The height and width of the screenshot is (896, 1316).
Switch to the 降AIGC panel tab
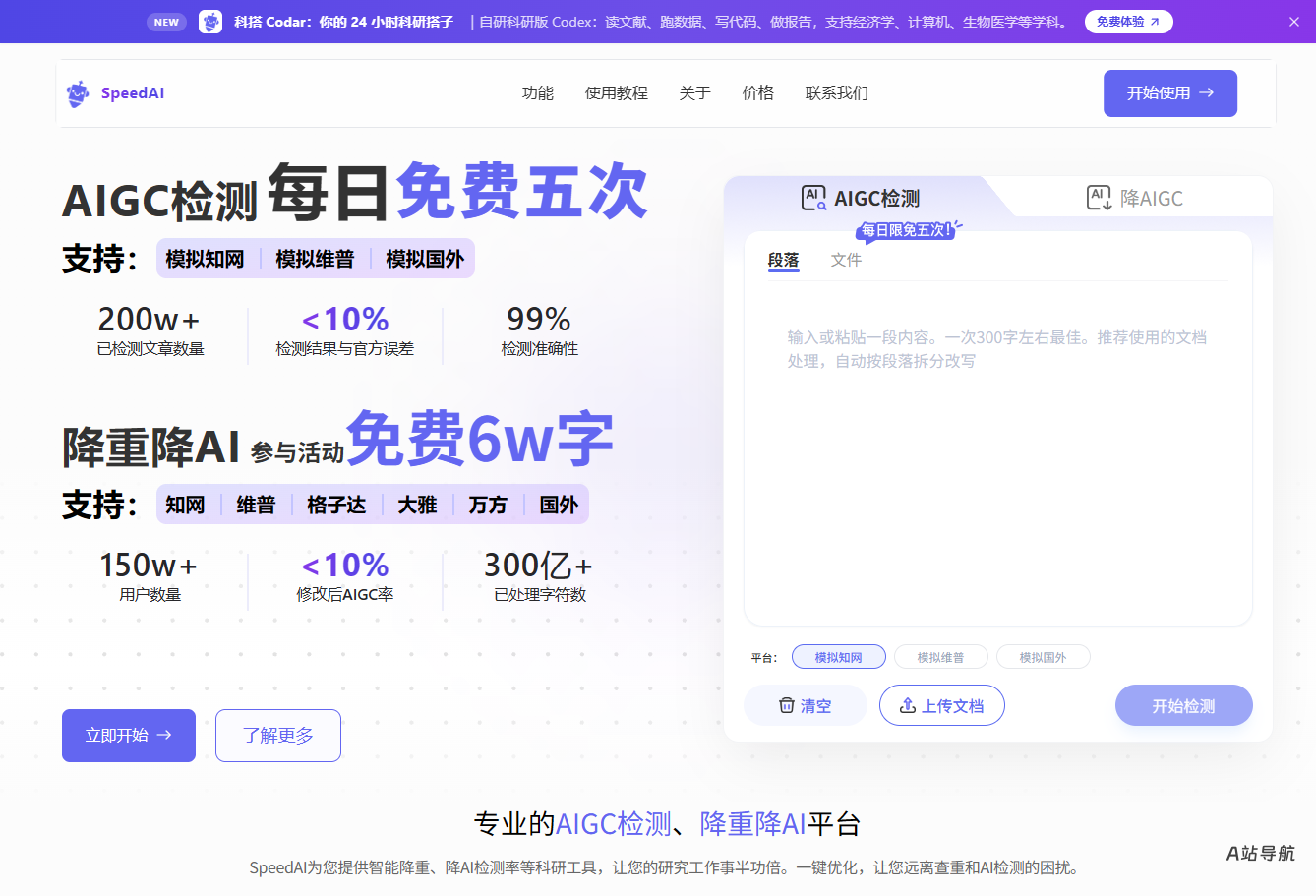coord(1134,198)
